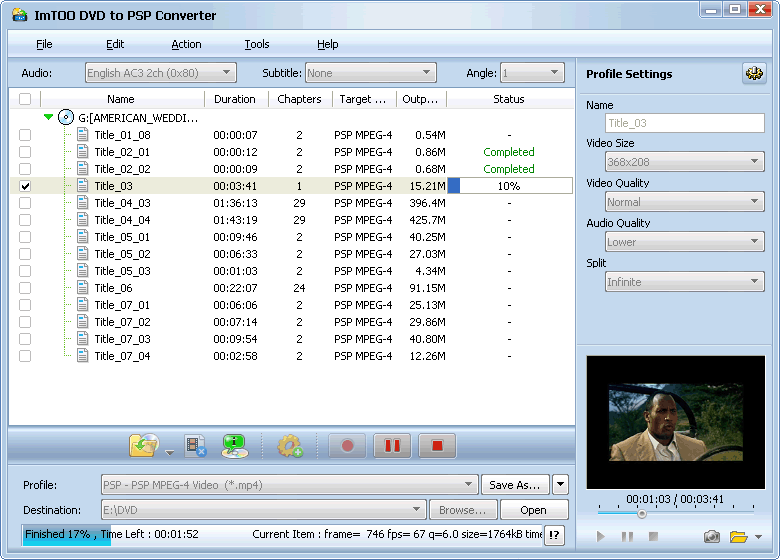
Task: Select the Title_07_02 row
Action: click(x=292, y=322)
